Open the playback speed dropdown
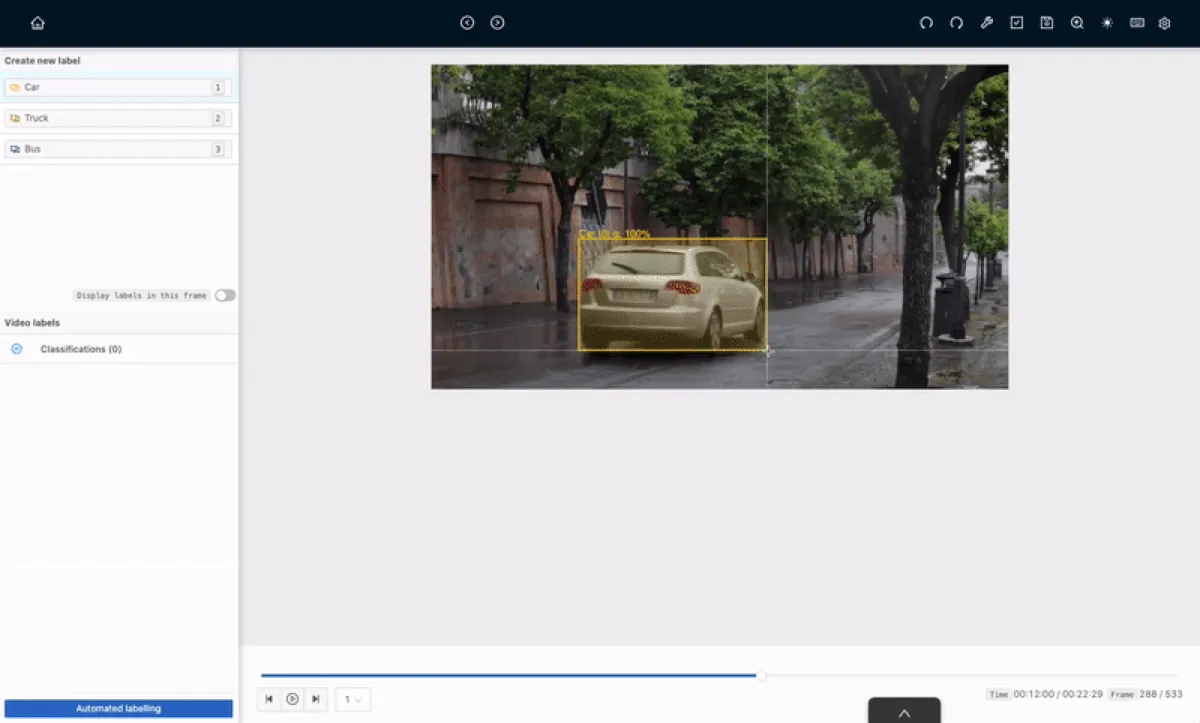The height and width of the screenshot is (723, 1200). tap(353, 700)
